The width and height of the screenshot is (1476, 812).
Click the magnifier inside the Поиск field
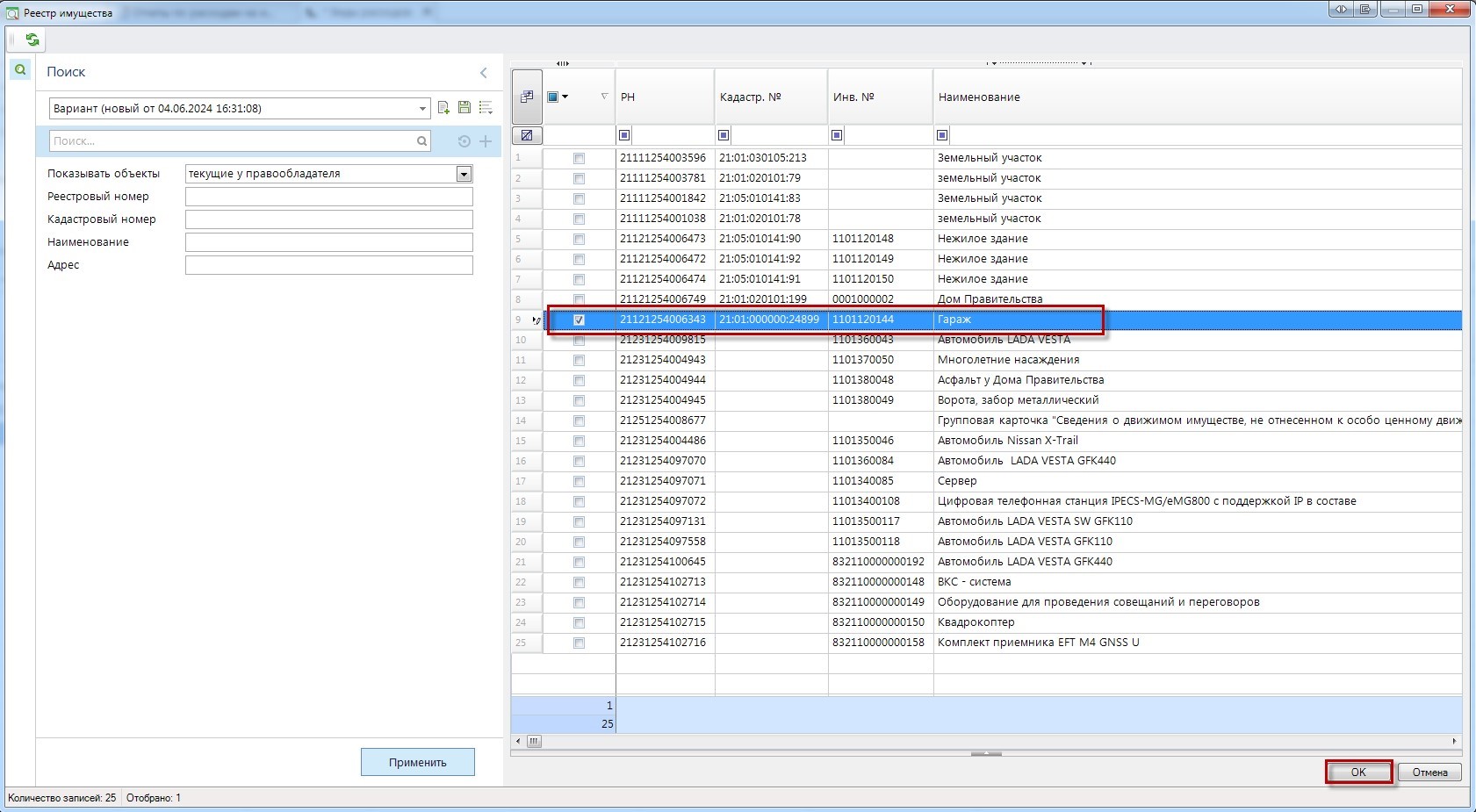(x=421, y=140)
